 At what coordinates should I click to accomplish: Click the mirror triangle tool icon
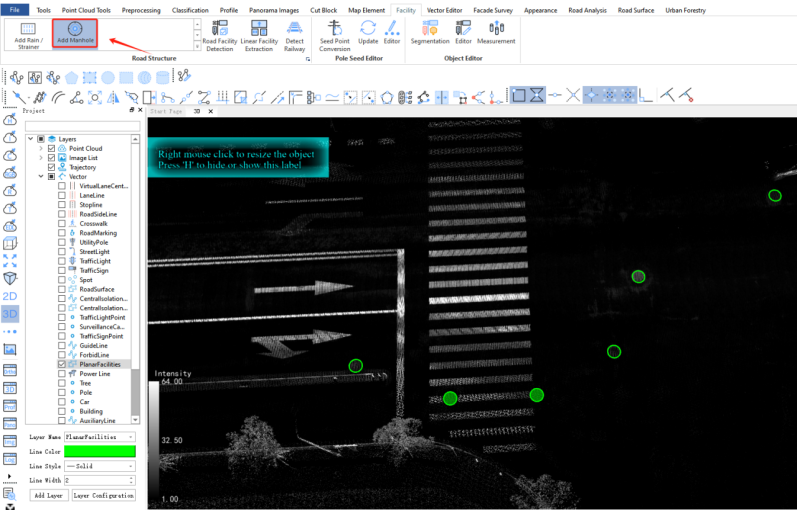click(113, 97)
